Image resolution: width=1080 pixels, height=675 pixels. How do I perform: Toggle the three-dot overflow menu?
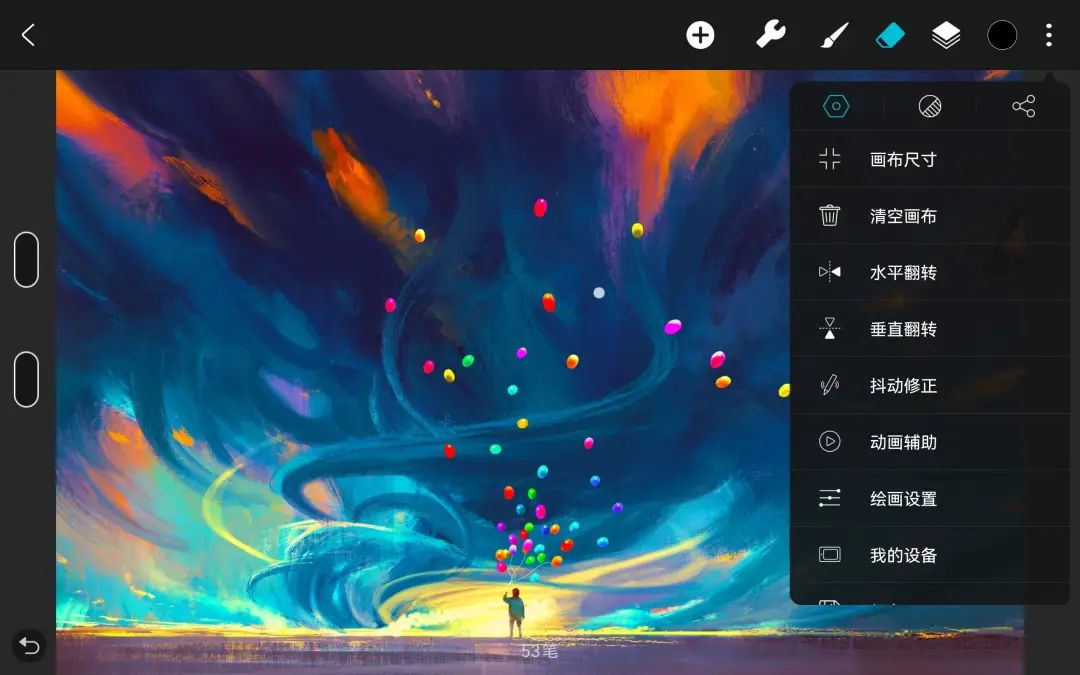(1048, 35)
